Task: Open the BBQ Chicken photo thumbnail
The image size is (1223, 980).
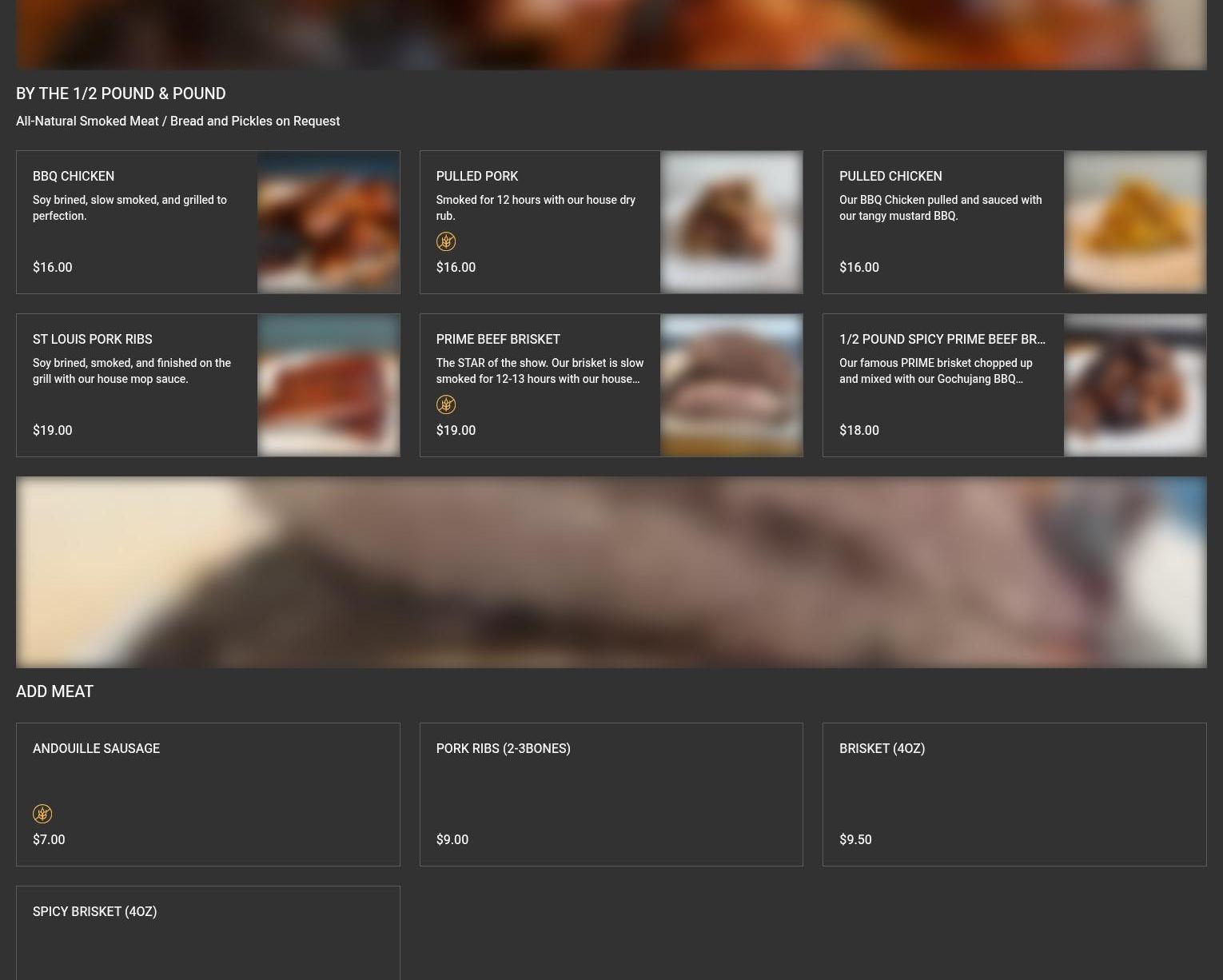Action: (x=328, y=222)
